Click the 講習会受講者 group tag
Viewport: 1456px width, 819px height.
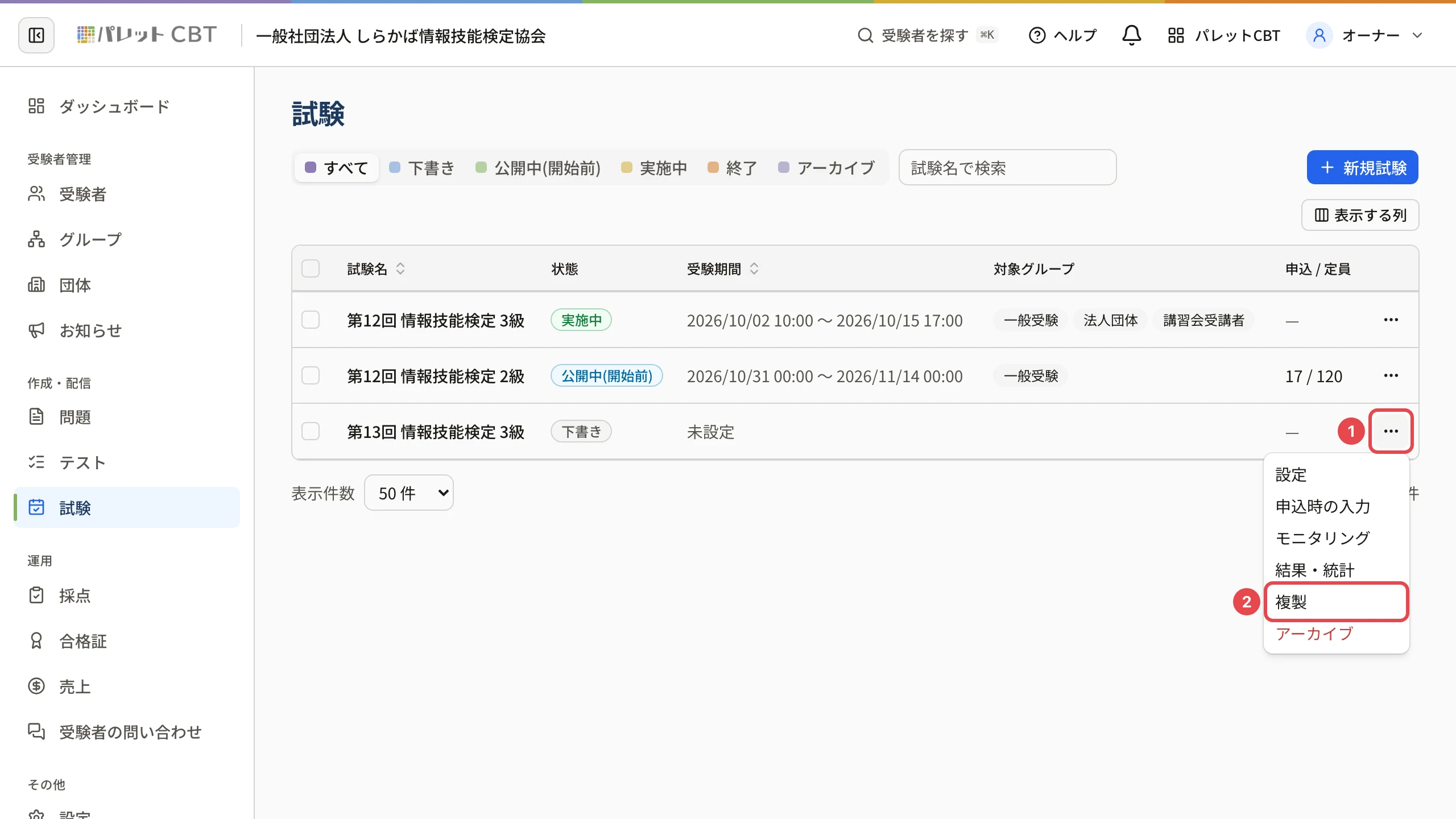1203,320
